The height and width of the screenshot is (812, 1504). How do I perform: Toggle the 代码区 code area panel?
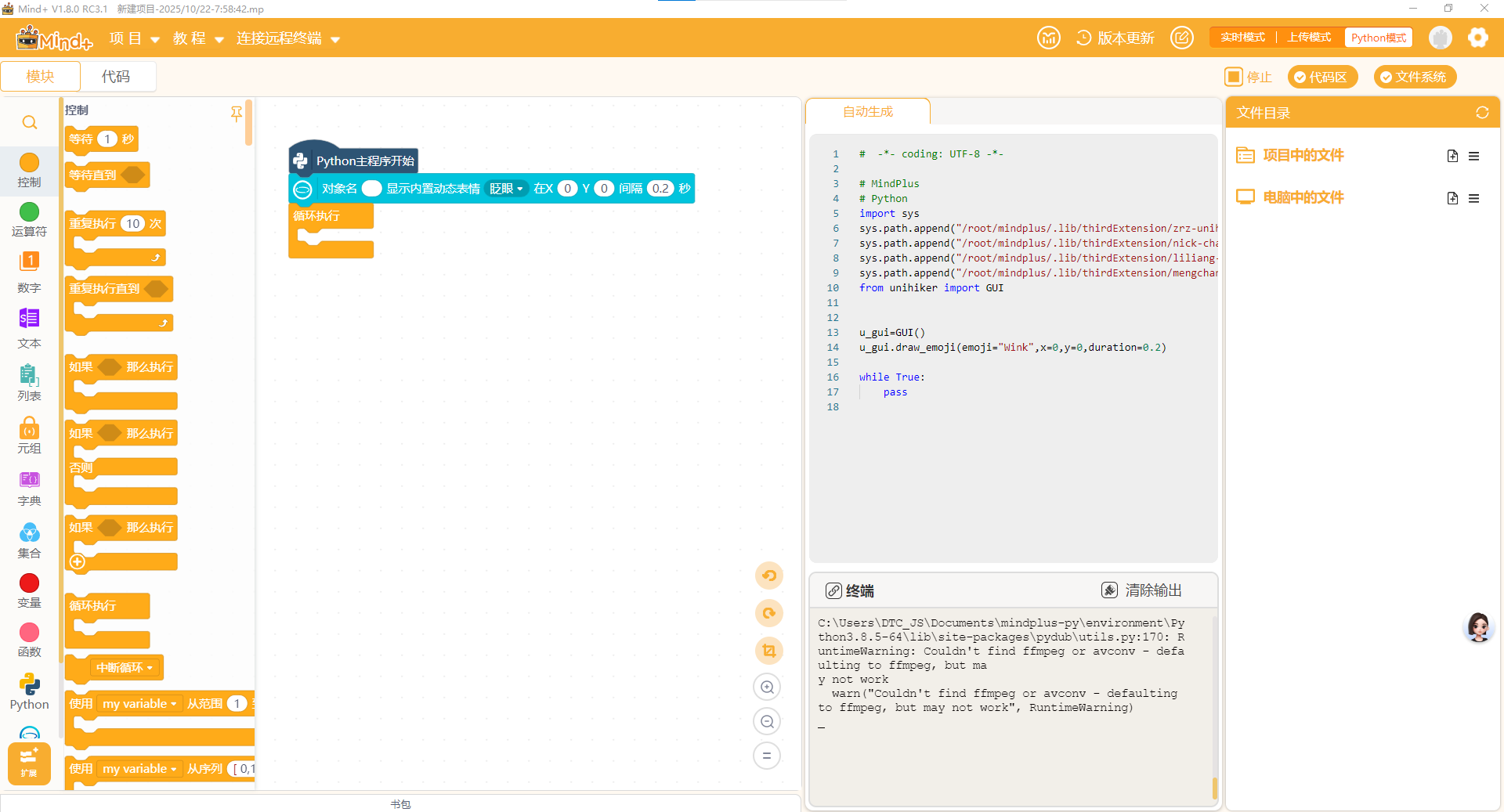click(1321, 77)
